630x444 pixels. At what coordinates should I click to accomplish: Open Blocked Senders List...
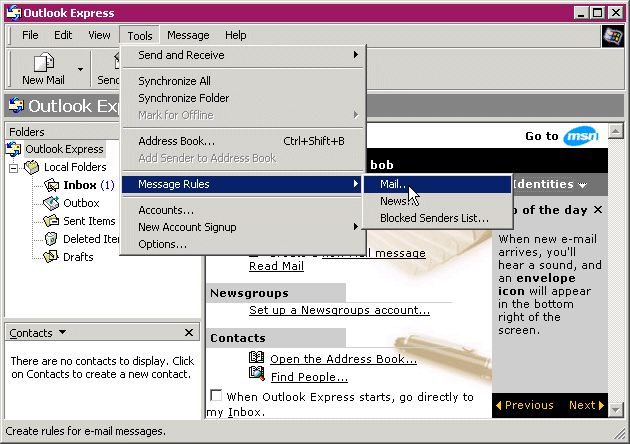(x=437, y=218)
